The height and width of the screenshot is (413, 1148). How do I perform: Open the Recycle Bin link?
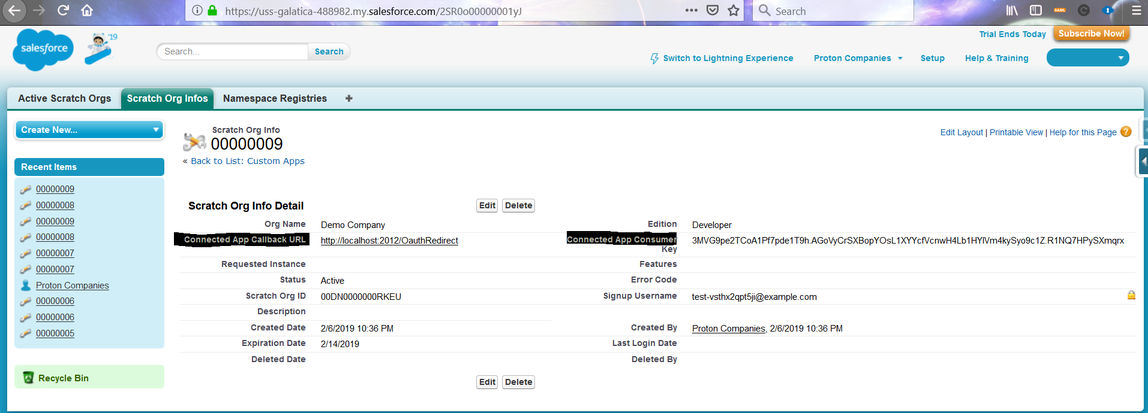coord(64,378)
